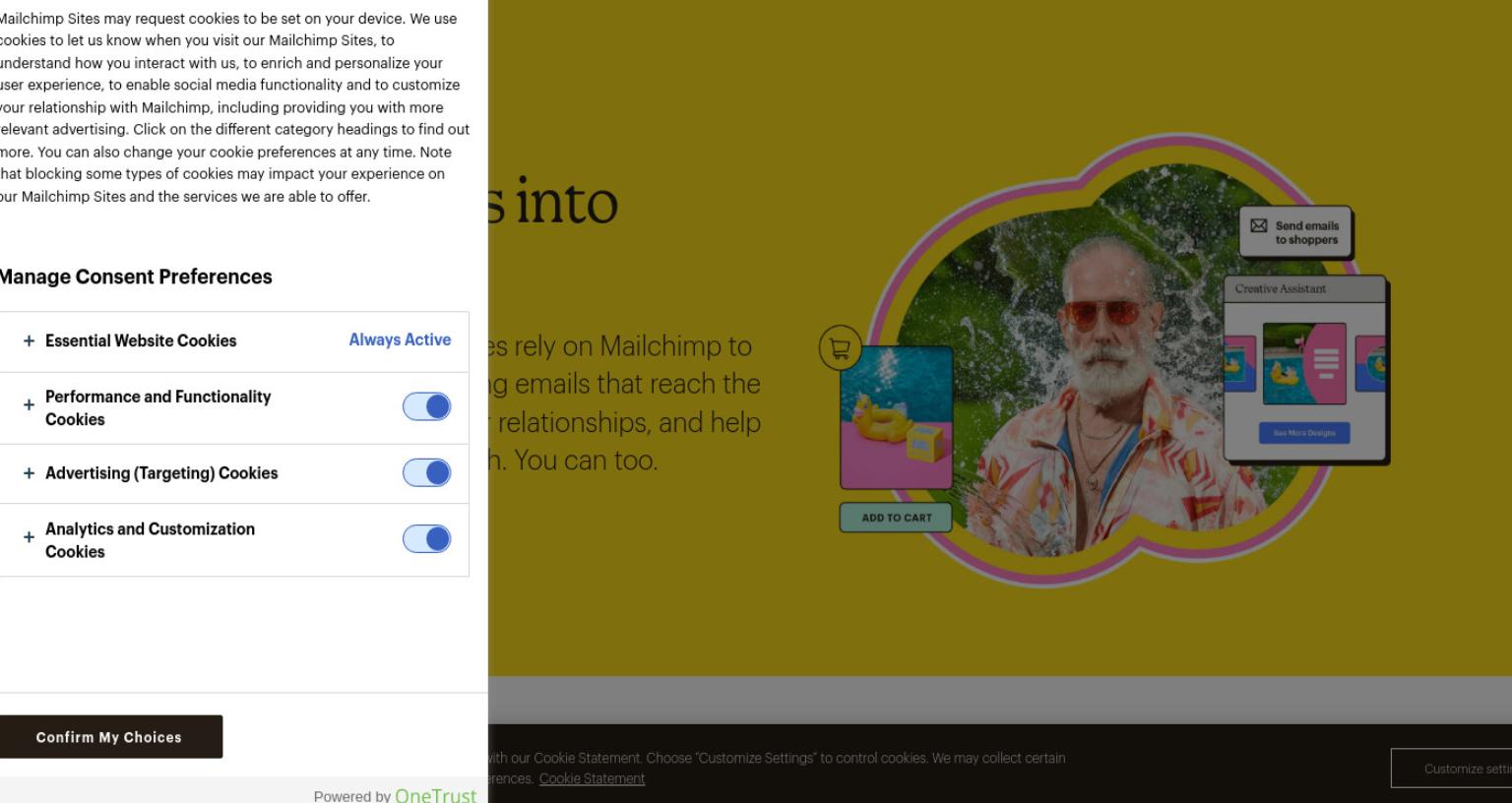This screenshot has width=1512, height=803.
Task: Expand Advertising (Targeting) Cookies plus icon
Action: [x=29, y=473]
